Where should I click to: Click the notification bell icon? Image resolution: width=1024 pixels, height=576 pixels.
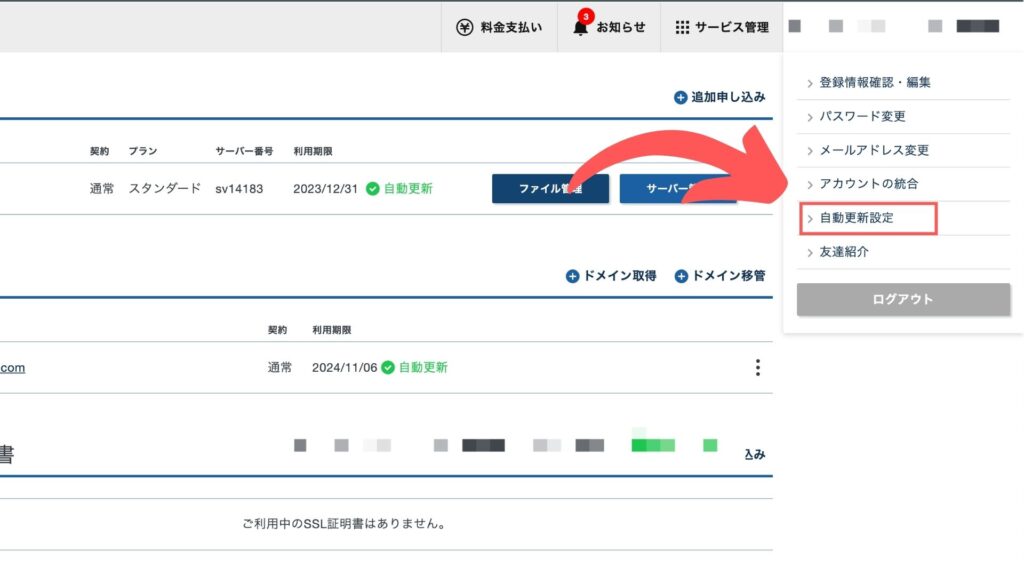[580, 27]
